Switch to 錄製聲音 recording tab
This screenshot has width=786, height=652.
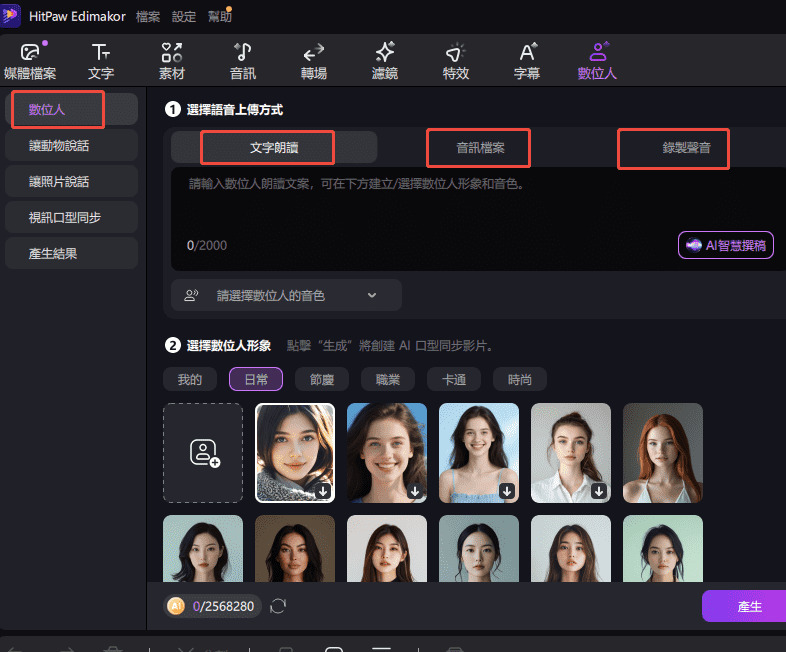673,148
